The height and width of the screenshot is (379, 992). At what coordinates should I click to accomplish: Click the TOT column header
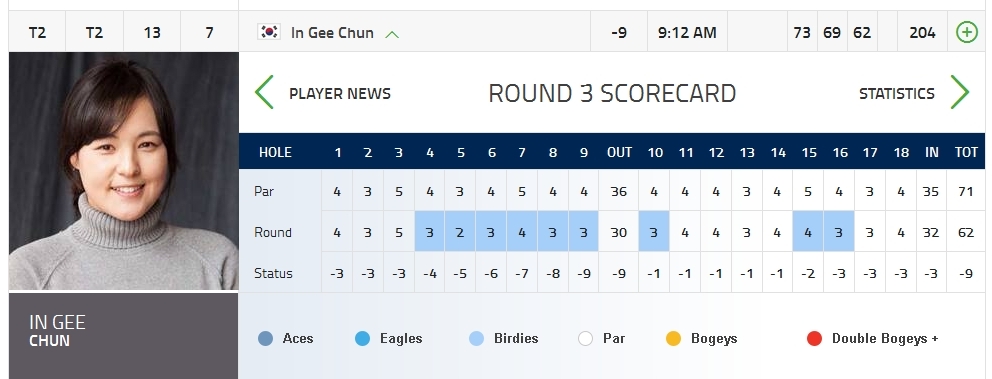pyautogui.click(x=966, y=152)
